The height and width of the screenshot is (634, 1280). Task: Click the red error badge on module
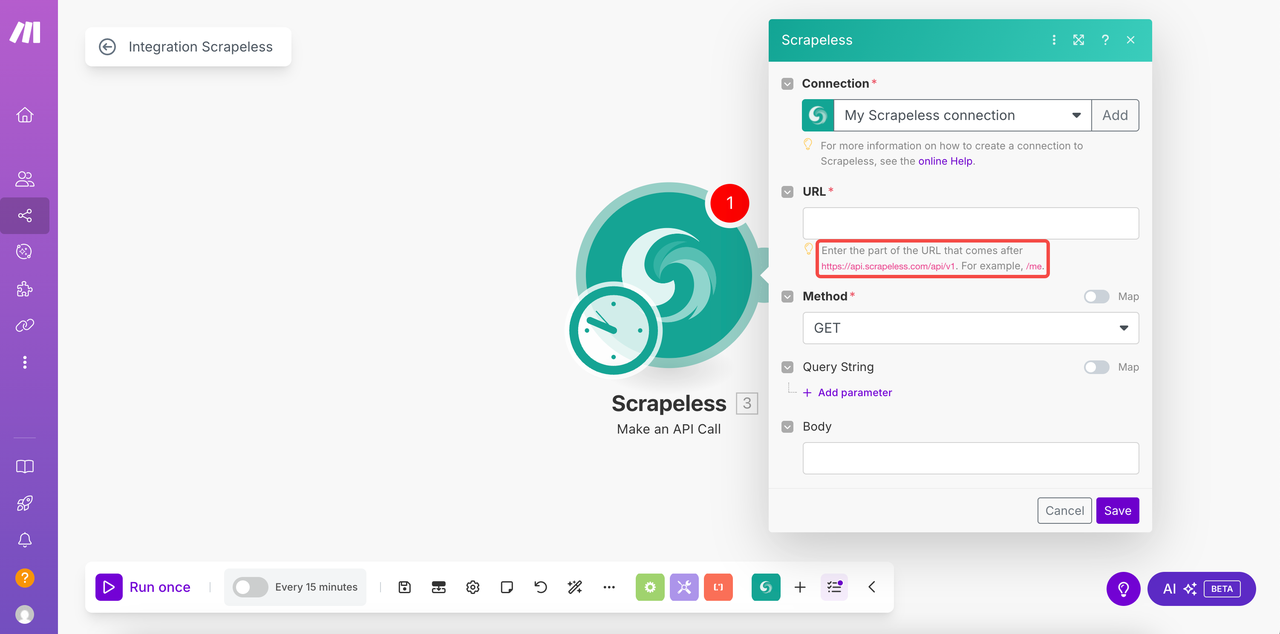[x=730, y=203]
